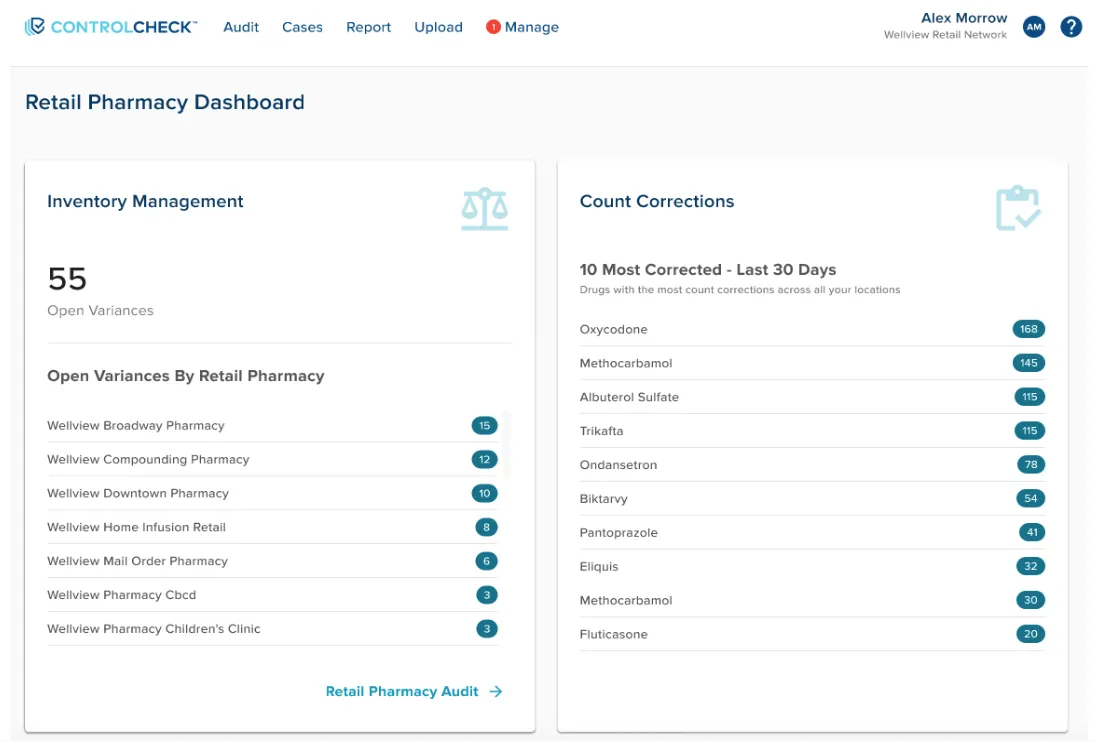
Task: Click the Retail Pharmacy Dashboard heading
Action: coord(165,102)
